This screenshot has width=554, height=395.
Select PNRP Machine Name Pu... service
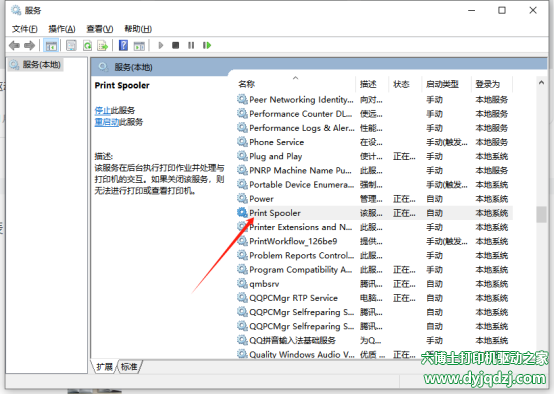(300, 170)
